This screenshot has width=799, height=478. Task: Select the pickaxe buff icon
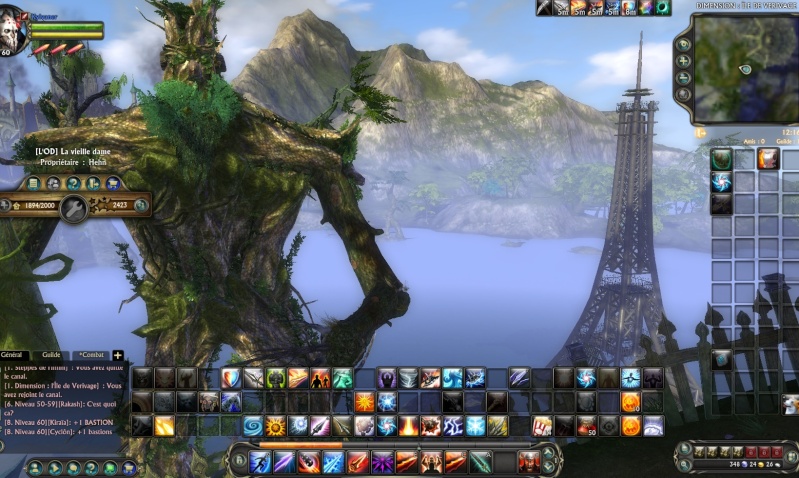click(x=544, y=8)
